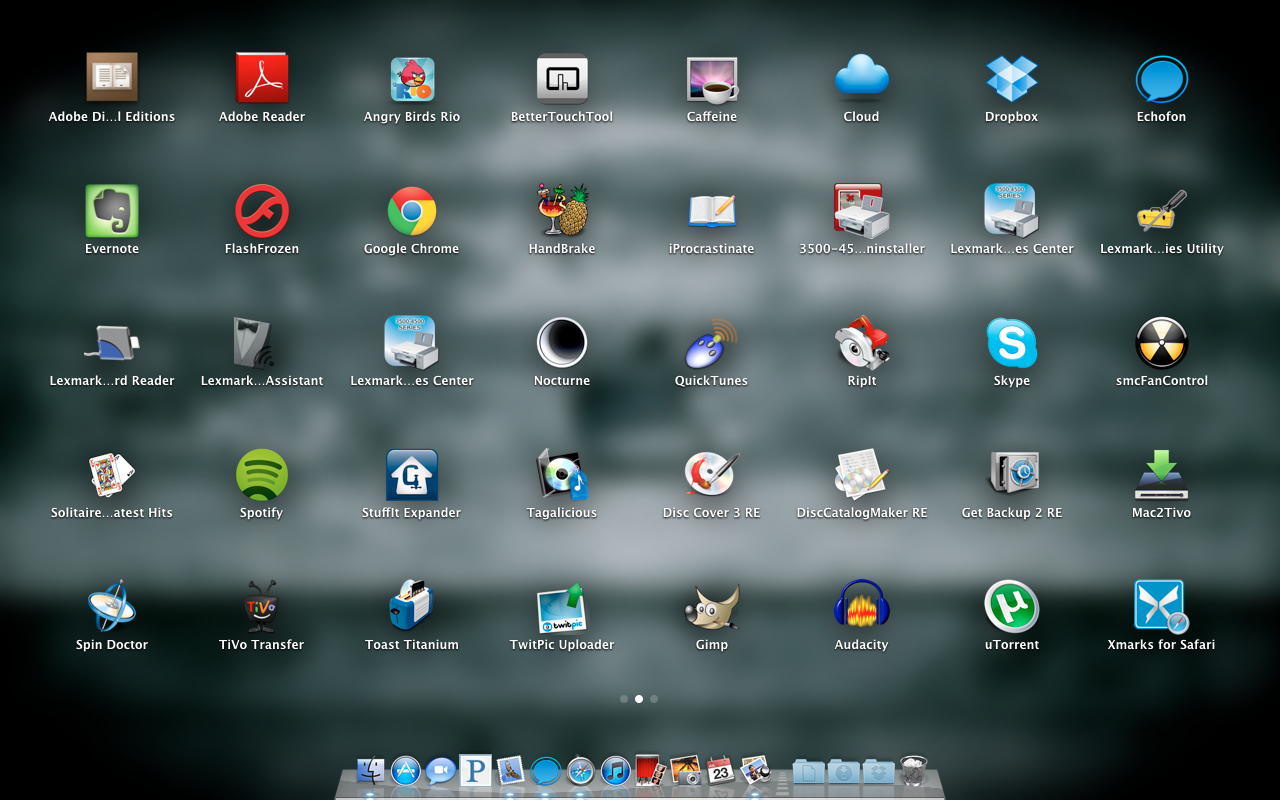Screen dimensions: 1280x800
Task: Launch Echofon from the Launchpad grid
Action: (x=1162, y=78)
